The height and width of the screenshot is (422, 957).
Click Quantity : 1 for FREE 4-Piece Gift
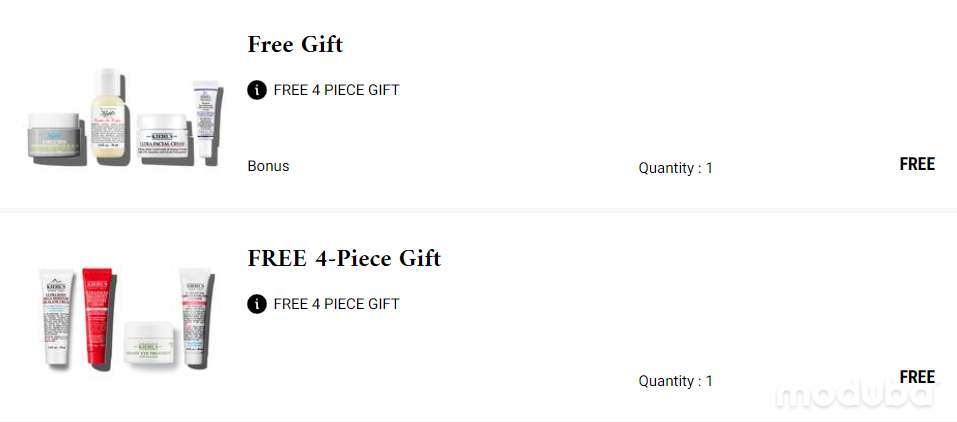676,381
